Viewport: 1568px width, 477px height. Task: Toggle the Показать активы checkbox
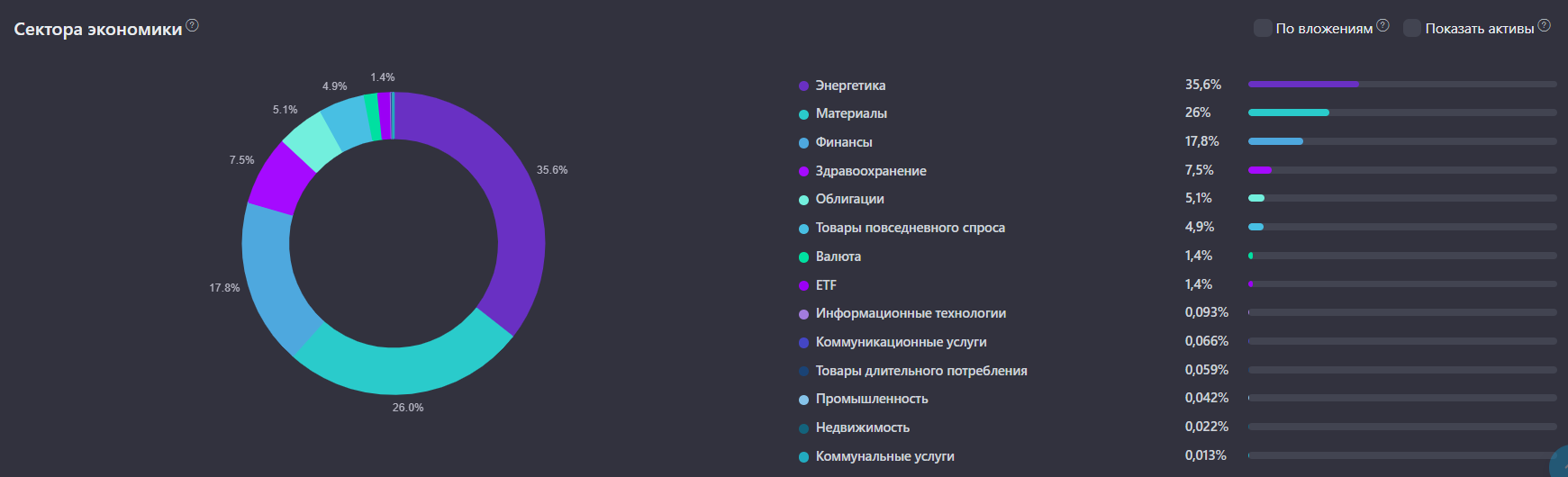click(x=1412, y=28)
